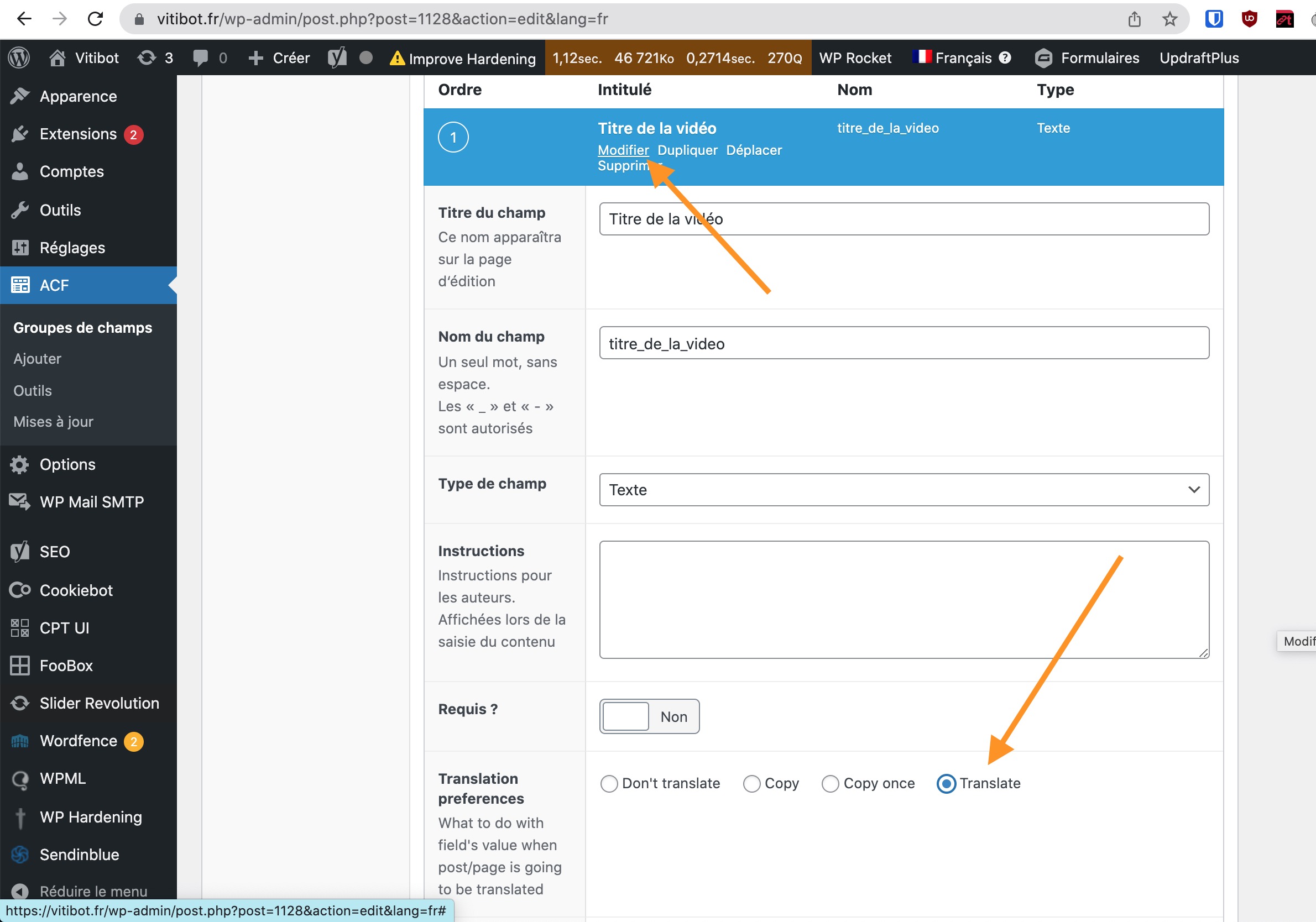Open the WP Hardening sidebar menu
This screenshot has width=1316, height=922.
pos(88,816)
